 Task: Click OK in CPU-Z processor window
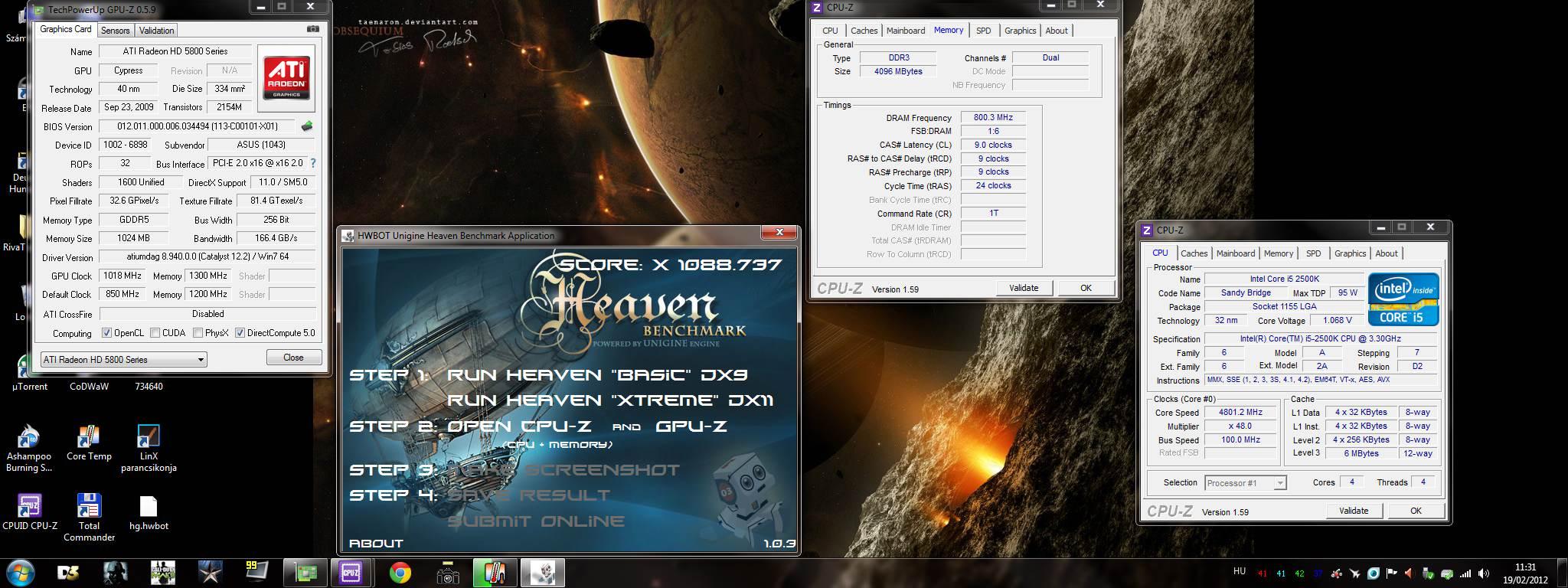pos(1416,511)
